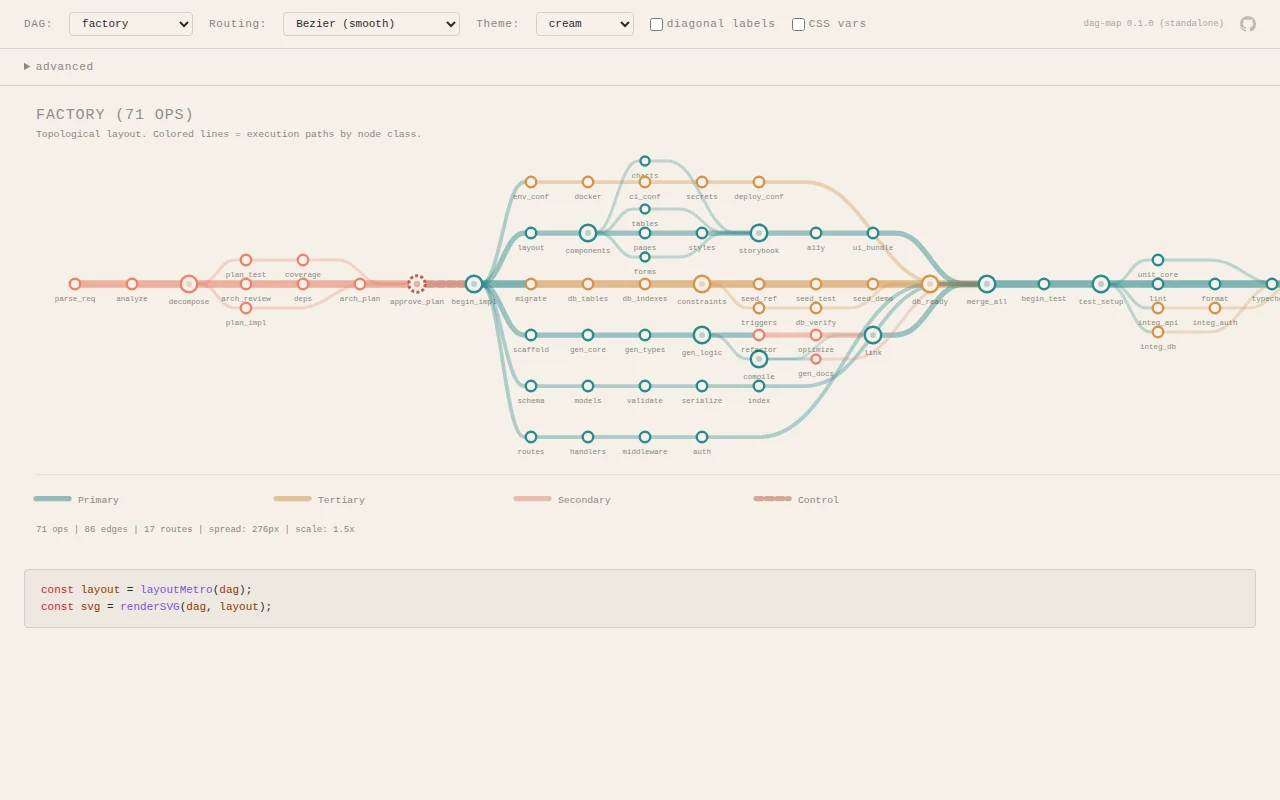Click the deploy_conf node

tap(759, 182)
